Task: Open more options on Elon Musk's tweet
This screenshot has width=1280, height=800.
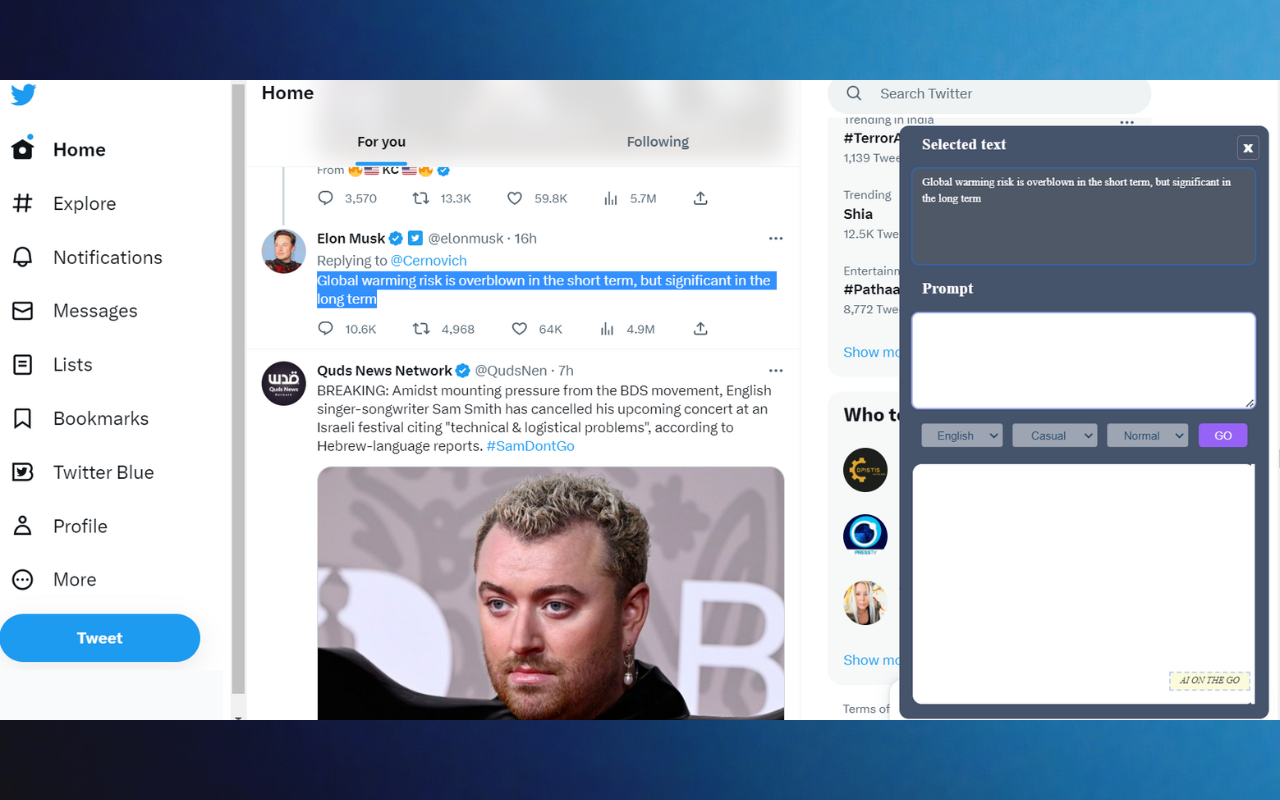Action: [776, 238]
